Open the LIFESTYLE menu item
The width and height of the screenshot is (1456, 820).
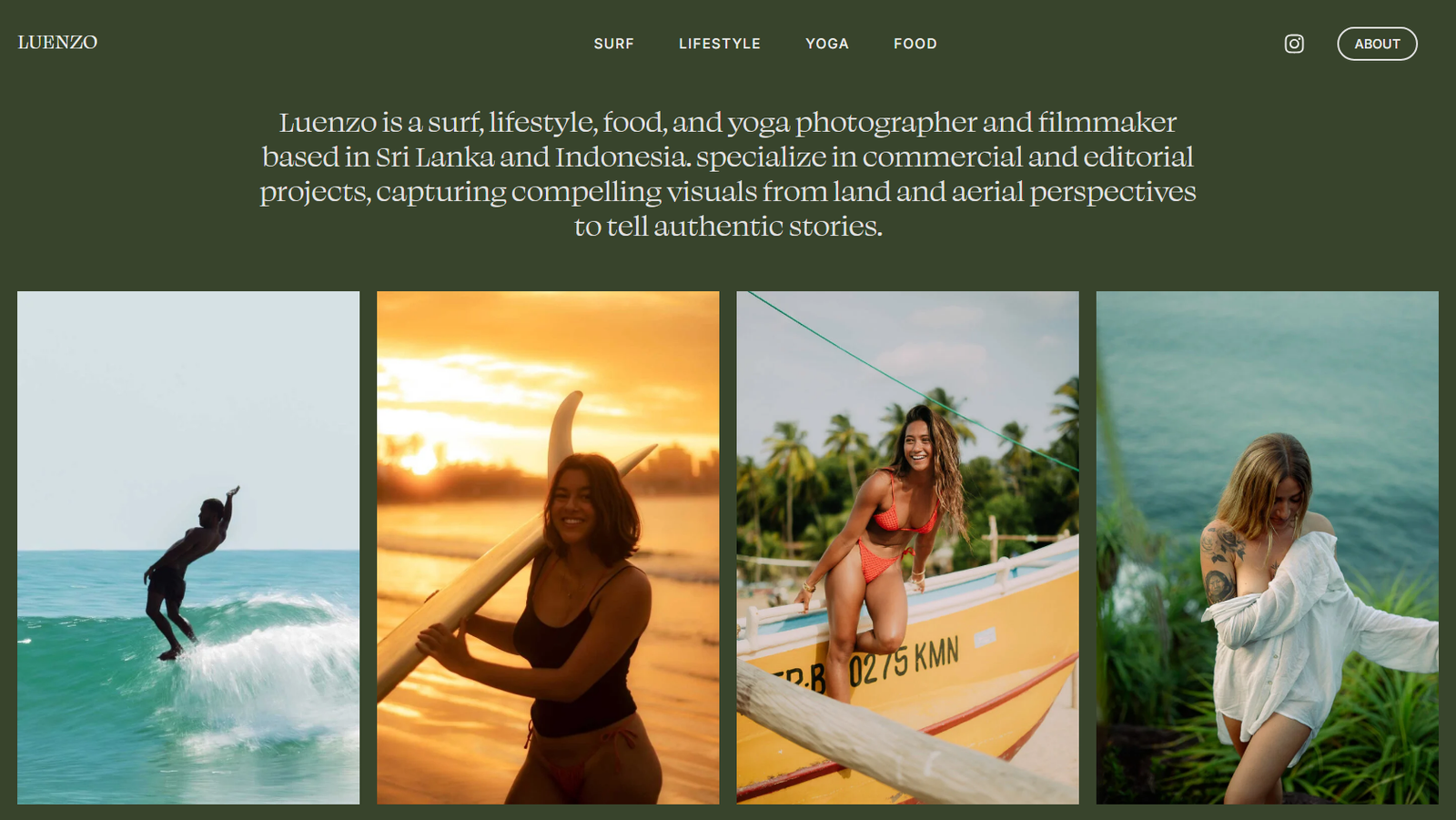pos(719,44)
